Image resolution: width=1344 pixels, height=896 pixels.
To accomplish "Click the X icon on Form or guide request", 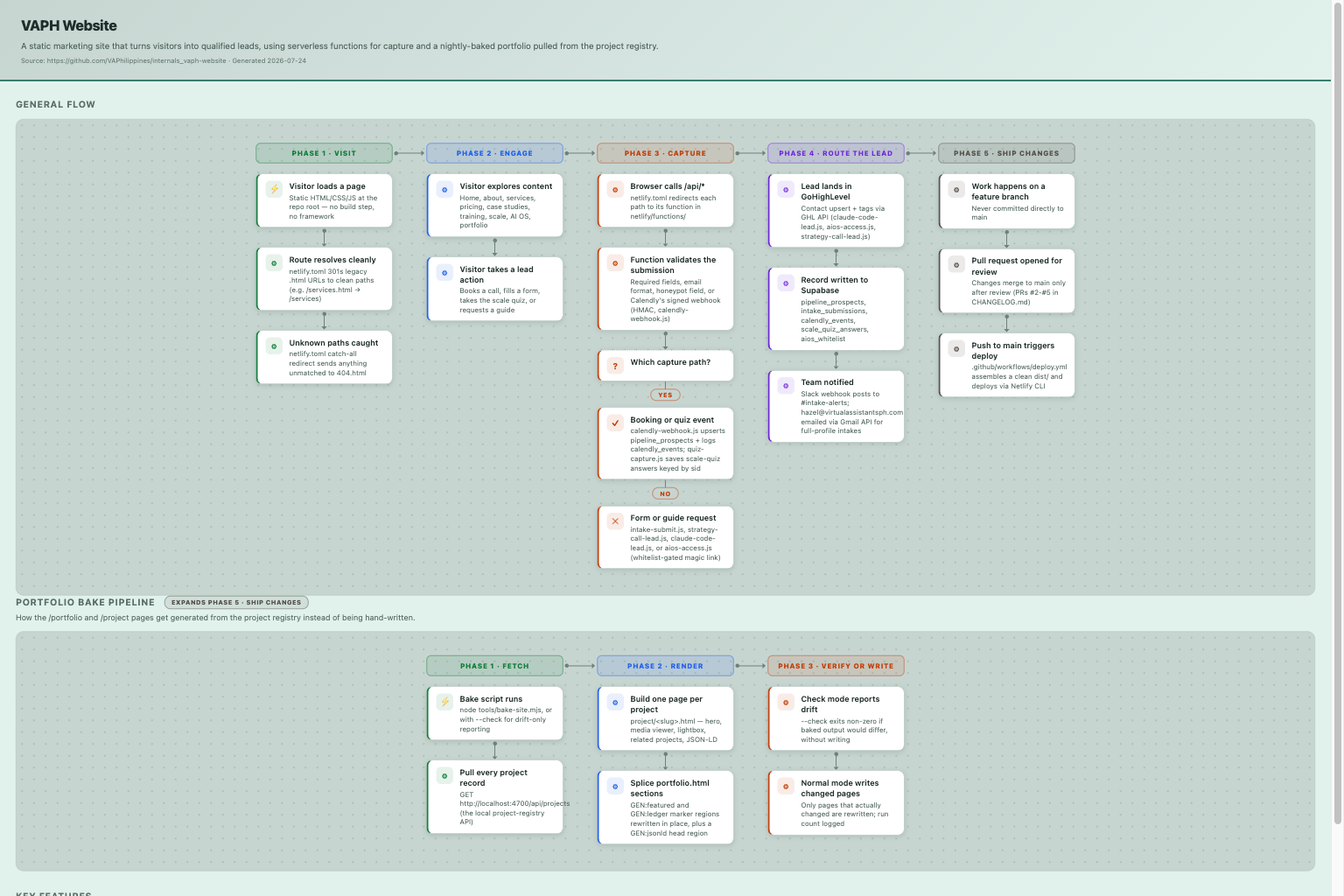I will [x=615, y=521].
